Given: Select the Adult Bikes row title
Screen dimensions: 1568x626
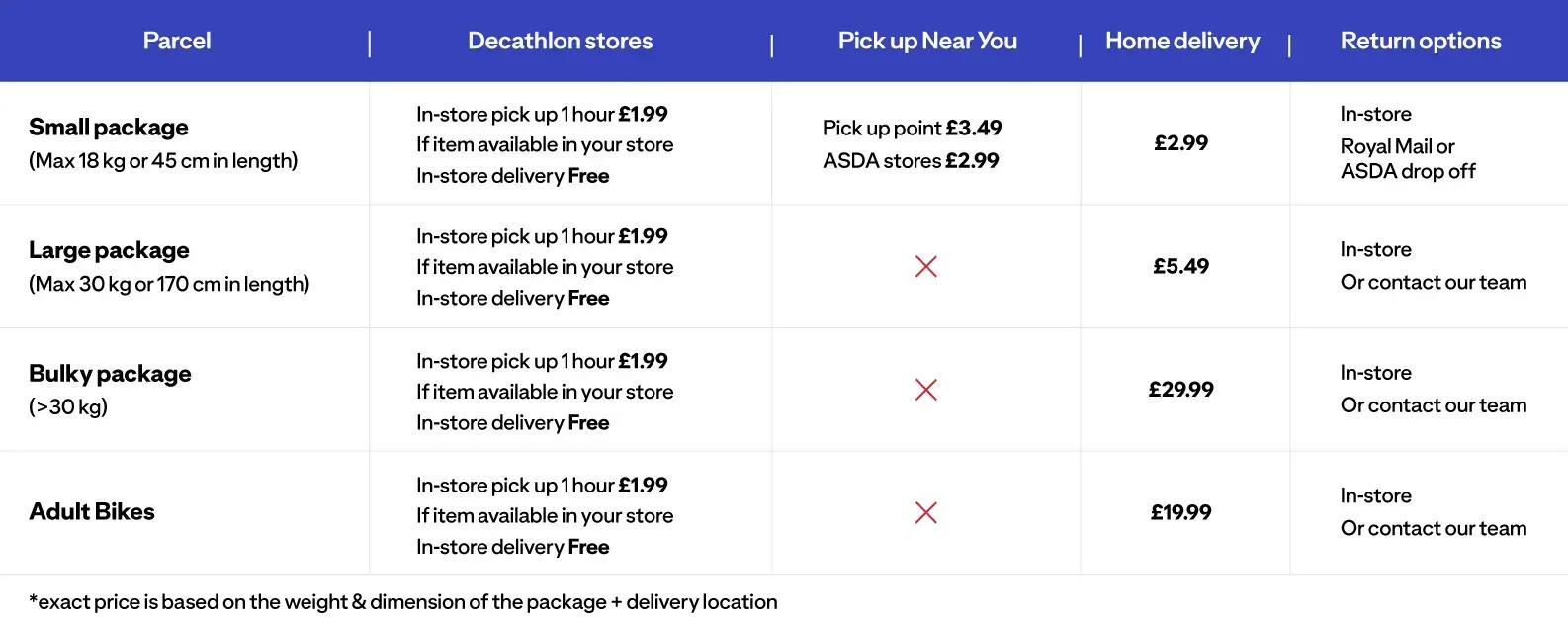Looking at the screenshot, I should point(92,511).
